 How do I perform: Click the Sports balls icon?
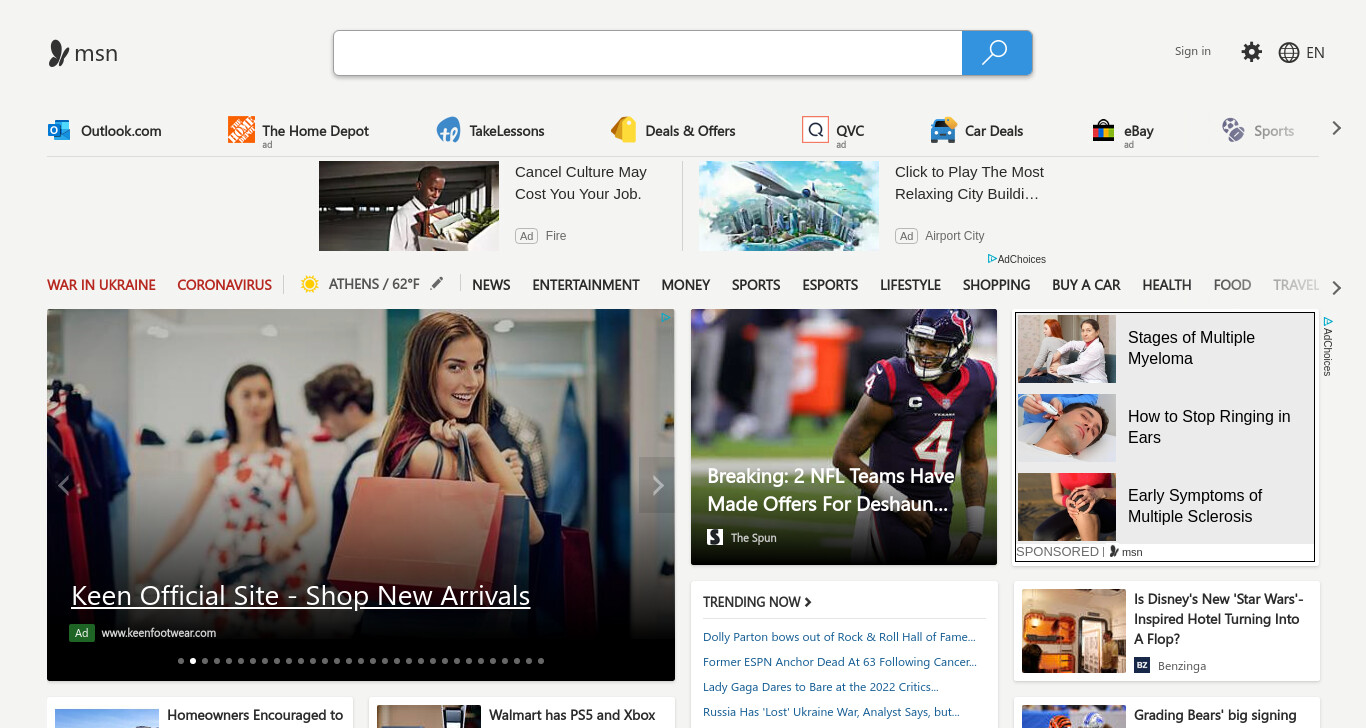pyautogui.click(x=1233, y=130)
